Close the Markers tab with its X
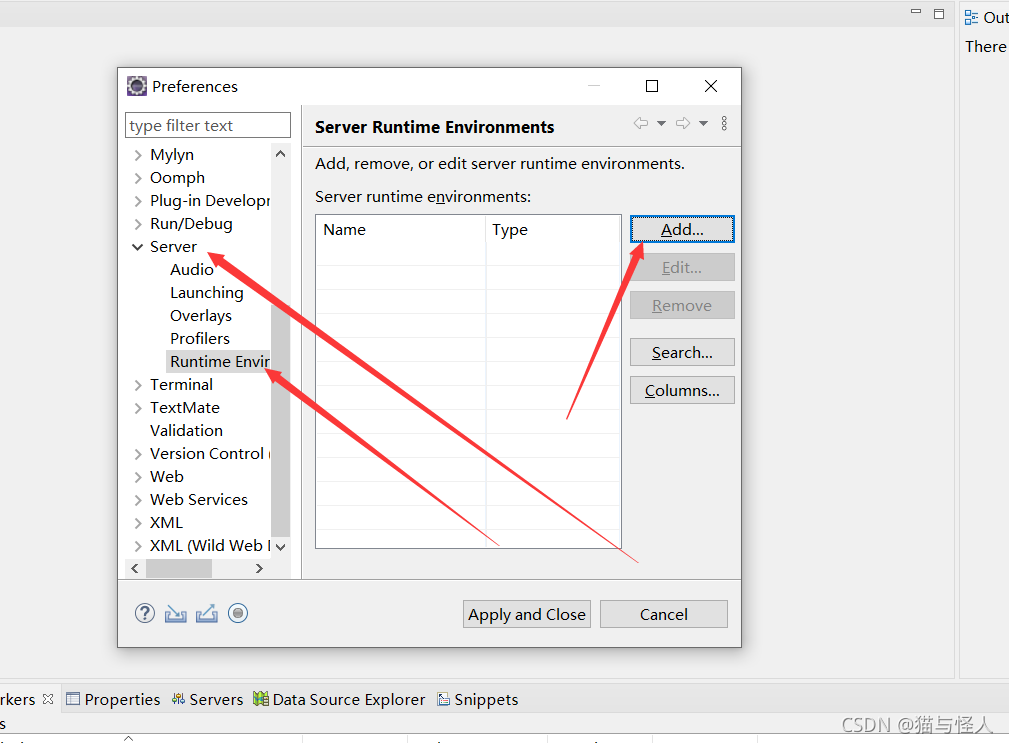The image size is (1009, 743). pos(48,699)
